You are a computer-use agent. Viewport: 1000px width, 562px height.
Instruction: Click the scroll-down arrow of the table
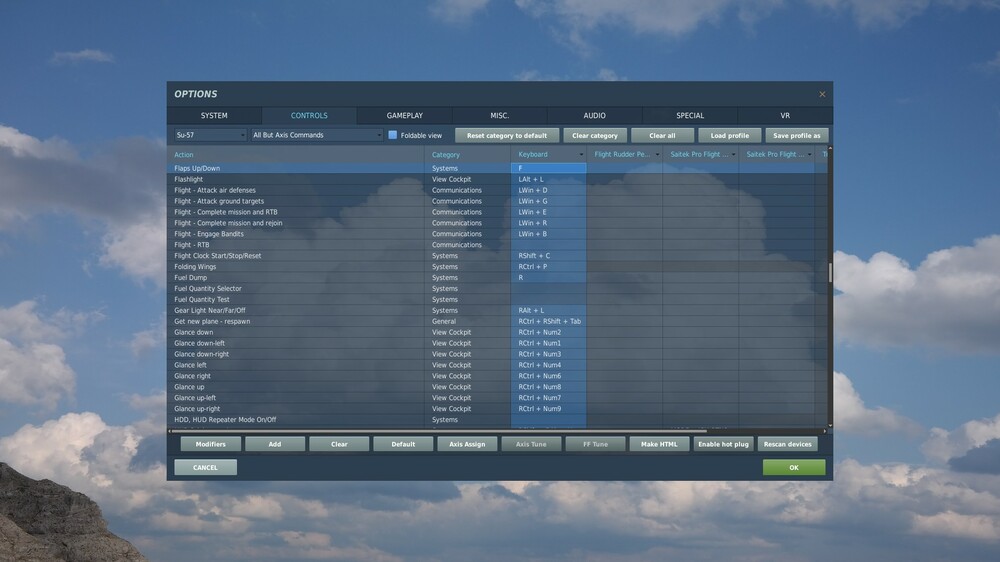[830, 425]
